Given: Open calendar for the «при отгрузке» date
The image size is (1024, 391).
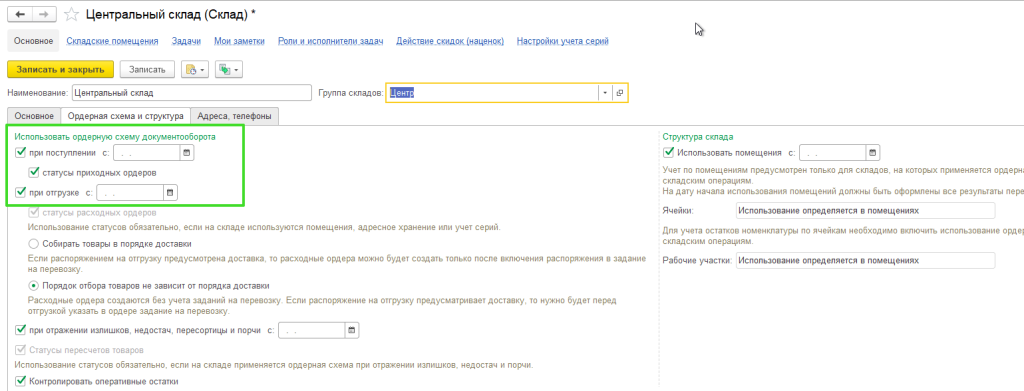Looking at the screenshot, I should pyautogui.click(x=169, y=193).
